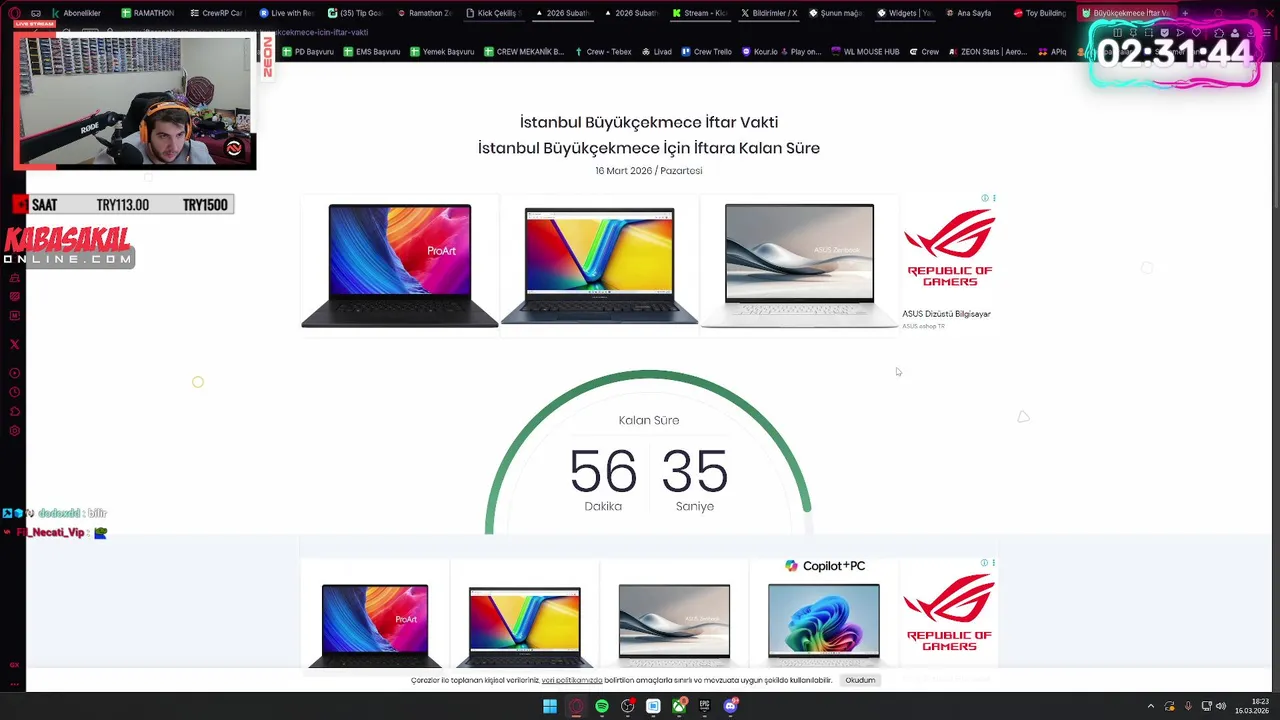1280x720 pixels.
Task: Open the Stream - Kick tab
Action: (x=699, y=13)
